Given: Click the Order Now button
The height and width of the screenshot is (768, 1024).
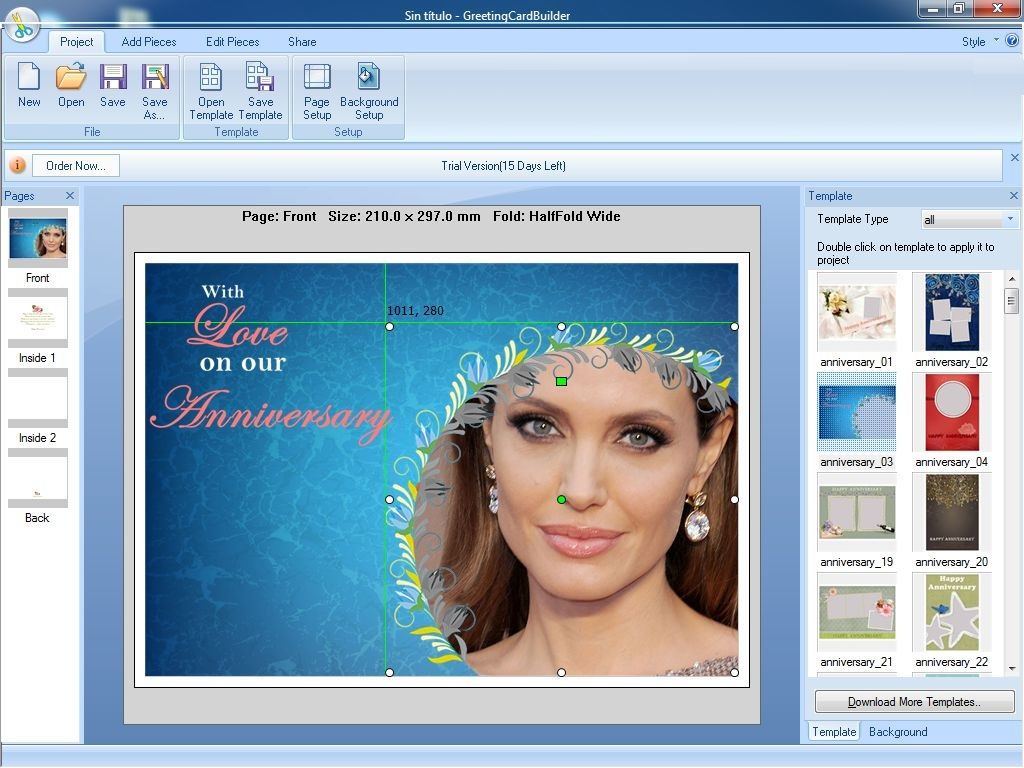Looking at the screenshot, I should tap(75, 165).
